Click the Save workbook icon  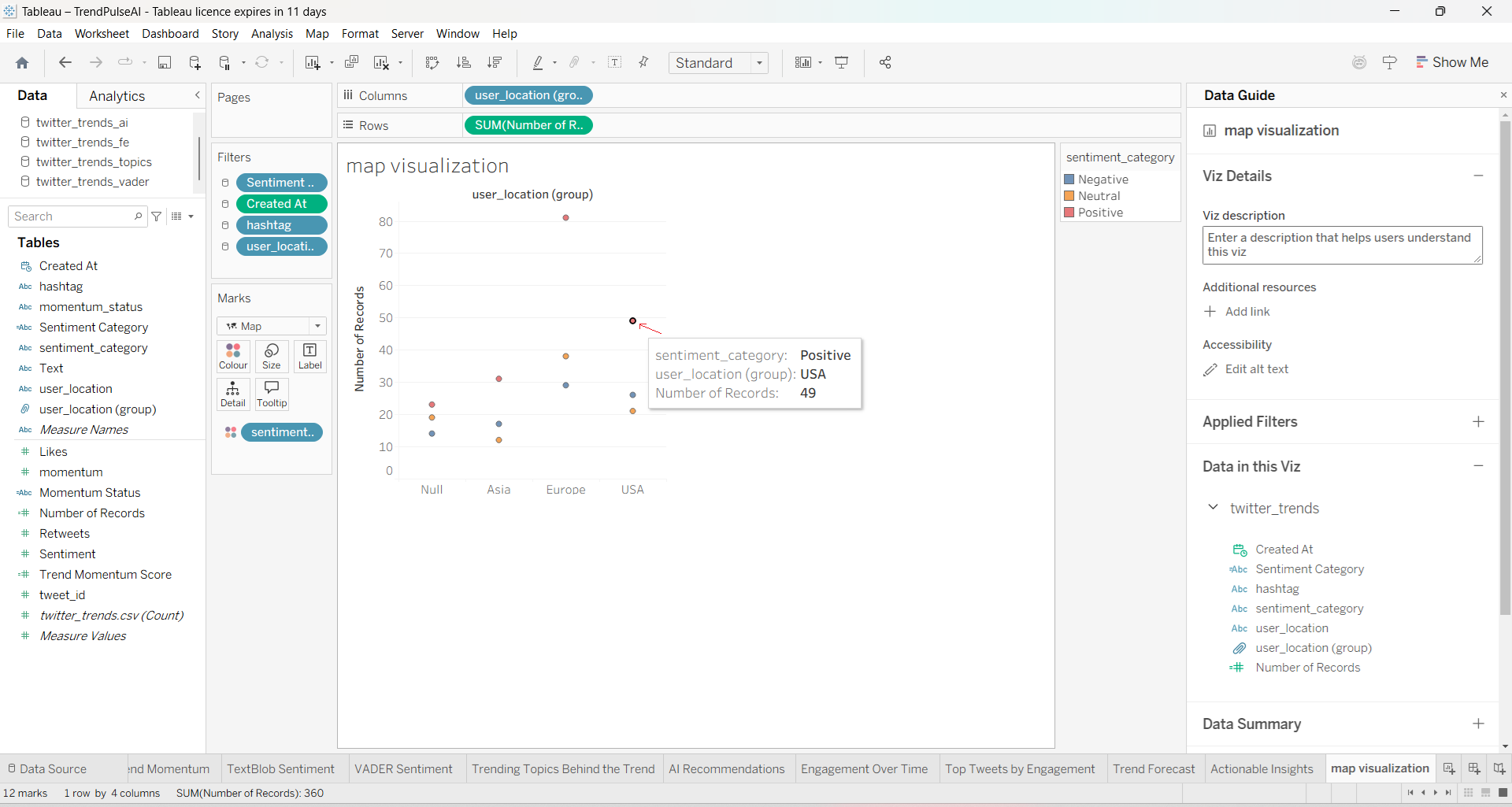coord(165,63)
